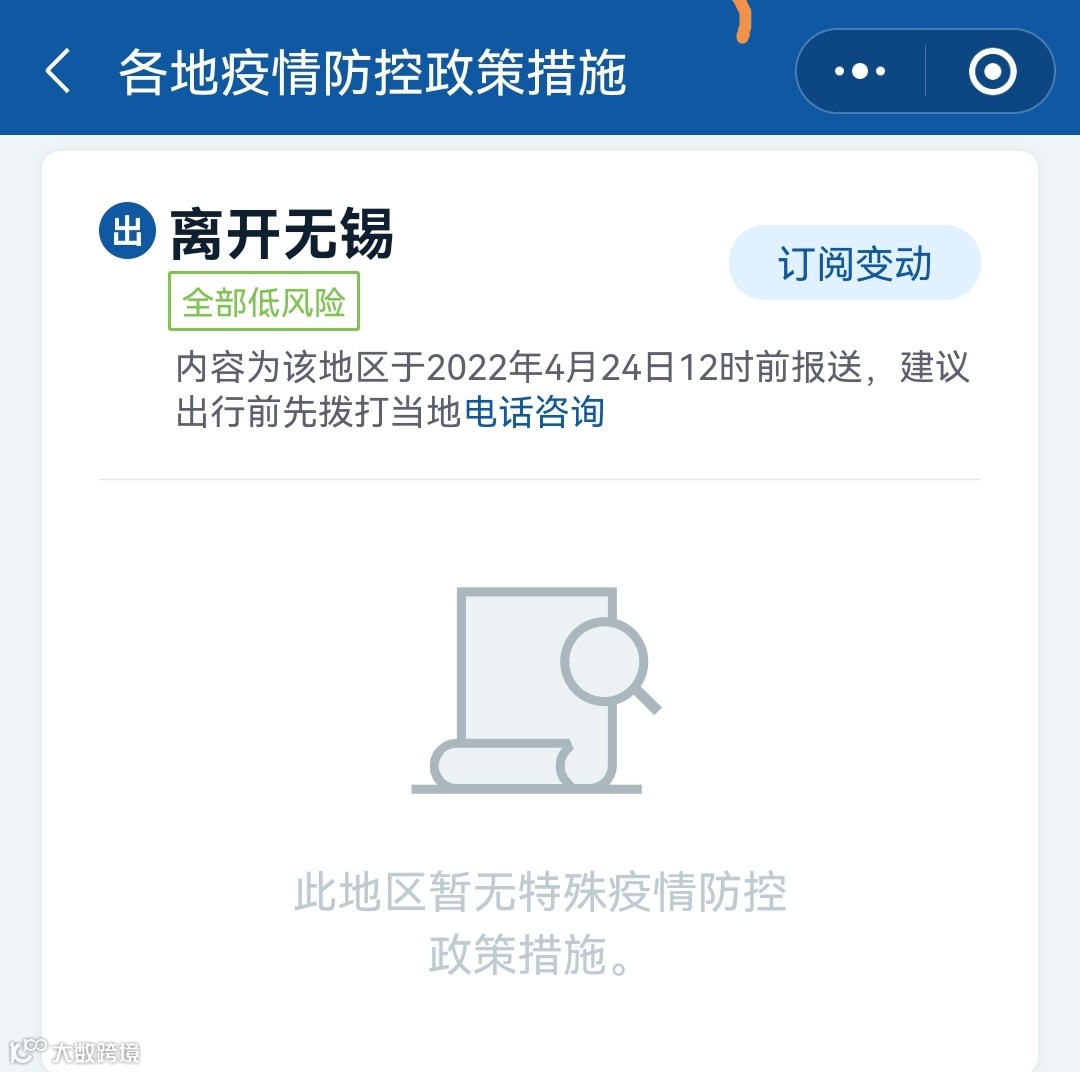Viewport: 1080px width, 1072px height.
Task: Subscribe via 订阅变动 button
Action: pos(855,262)
